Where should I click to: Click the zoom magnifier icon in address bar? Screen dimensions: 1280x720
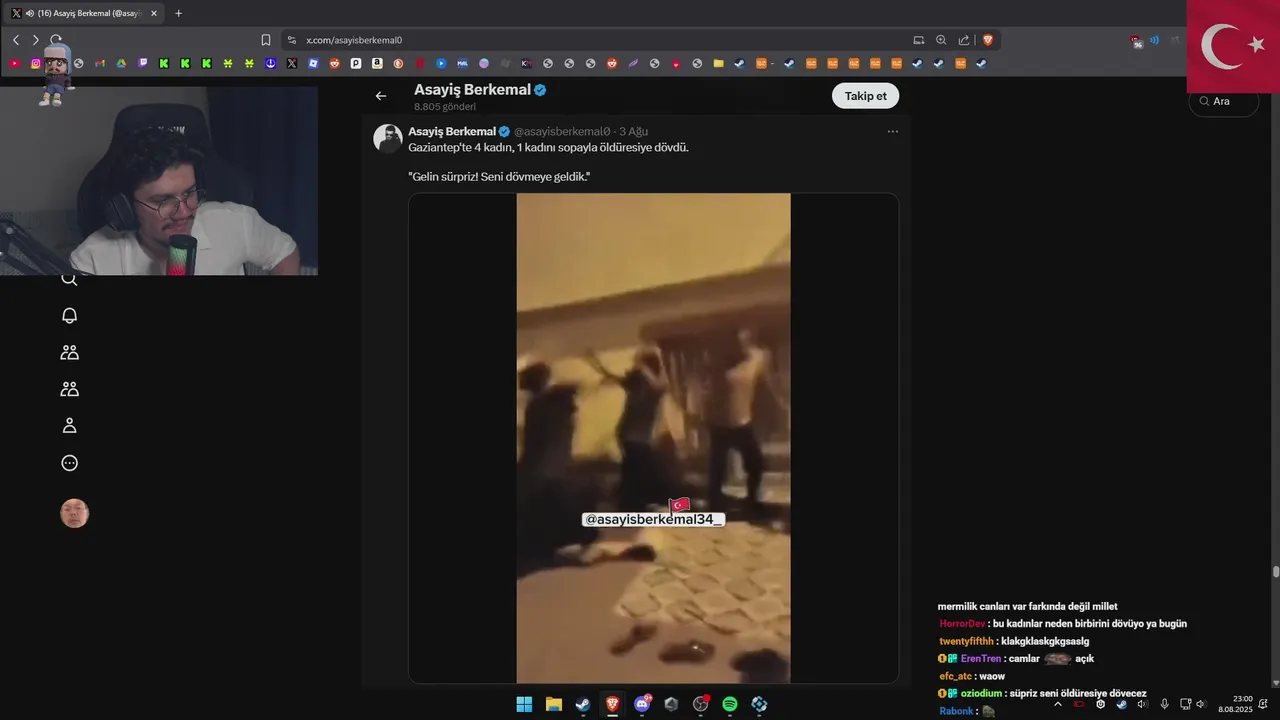(x=941, y=40)
